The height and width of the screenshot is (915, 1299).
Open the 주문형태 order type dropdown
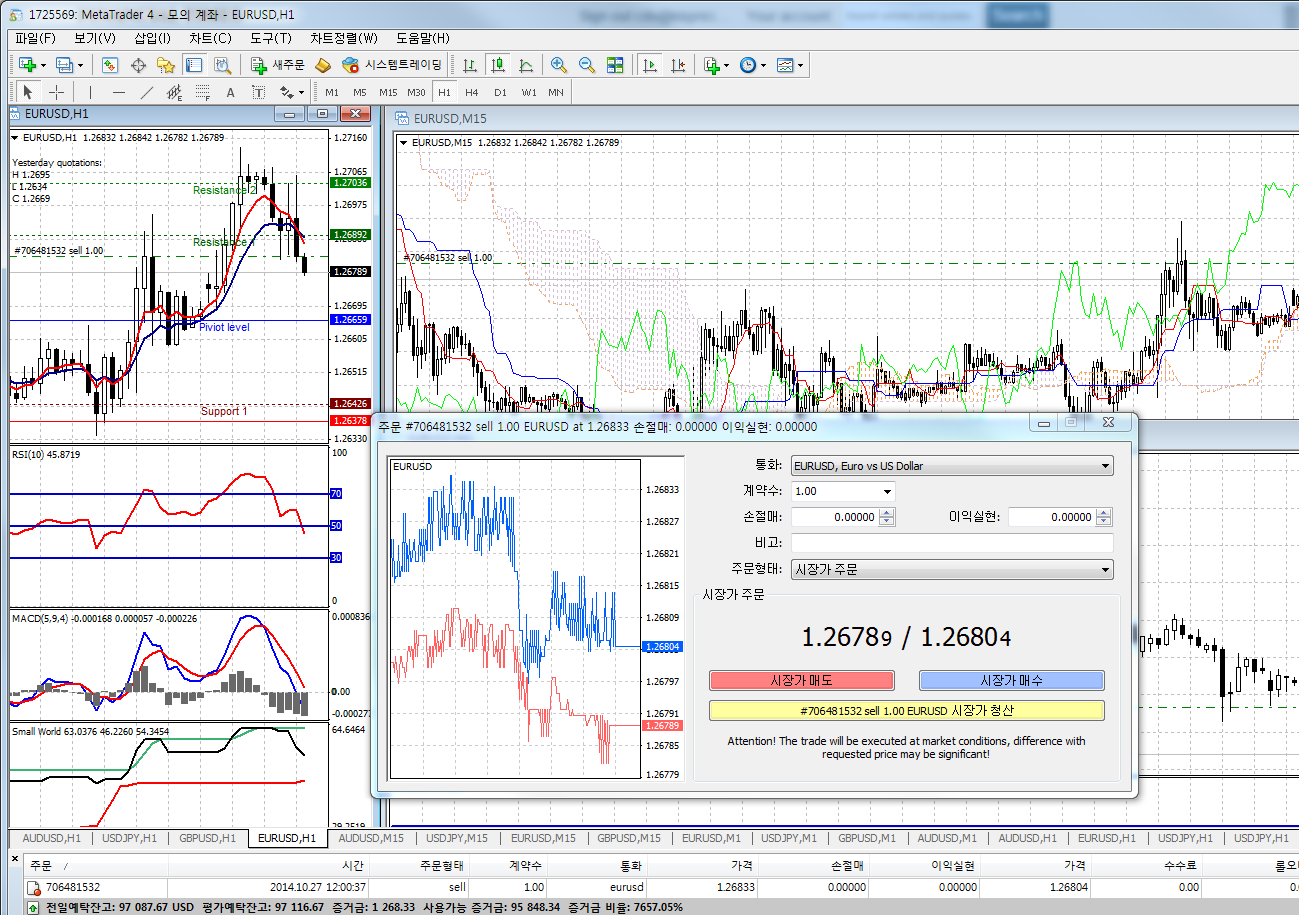[x=951, y=570]
